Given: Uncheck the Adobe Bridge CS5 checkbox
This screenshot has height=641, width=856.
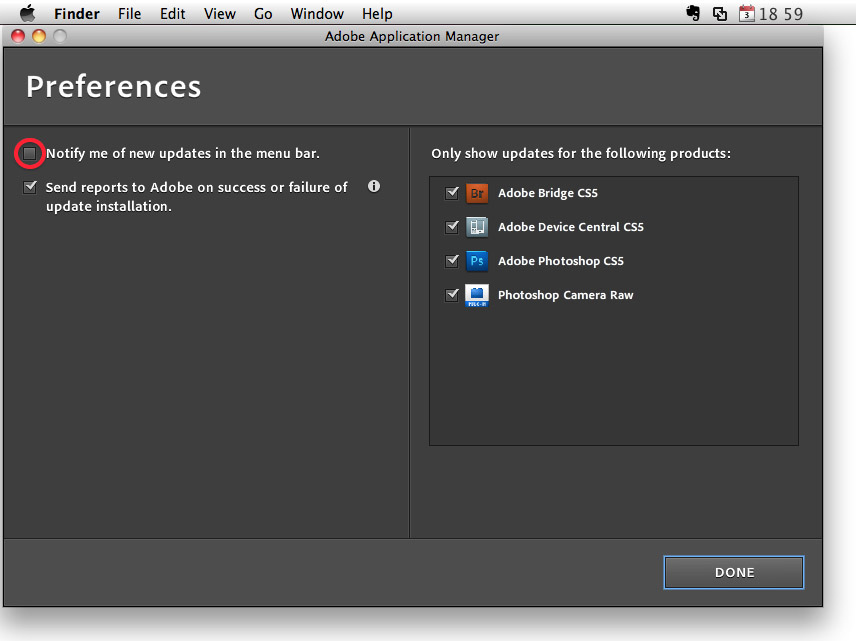Looking at the screenshot, I should pos(451,193).
